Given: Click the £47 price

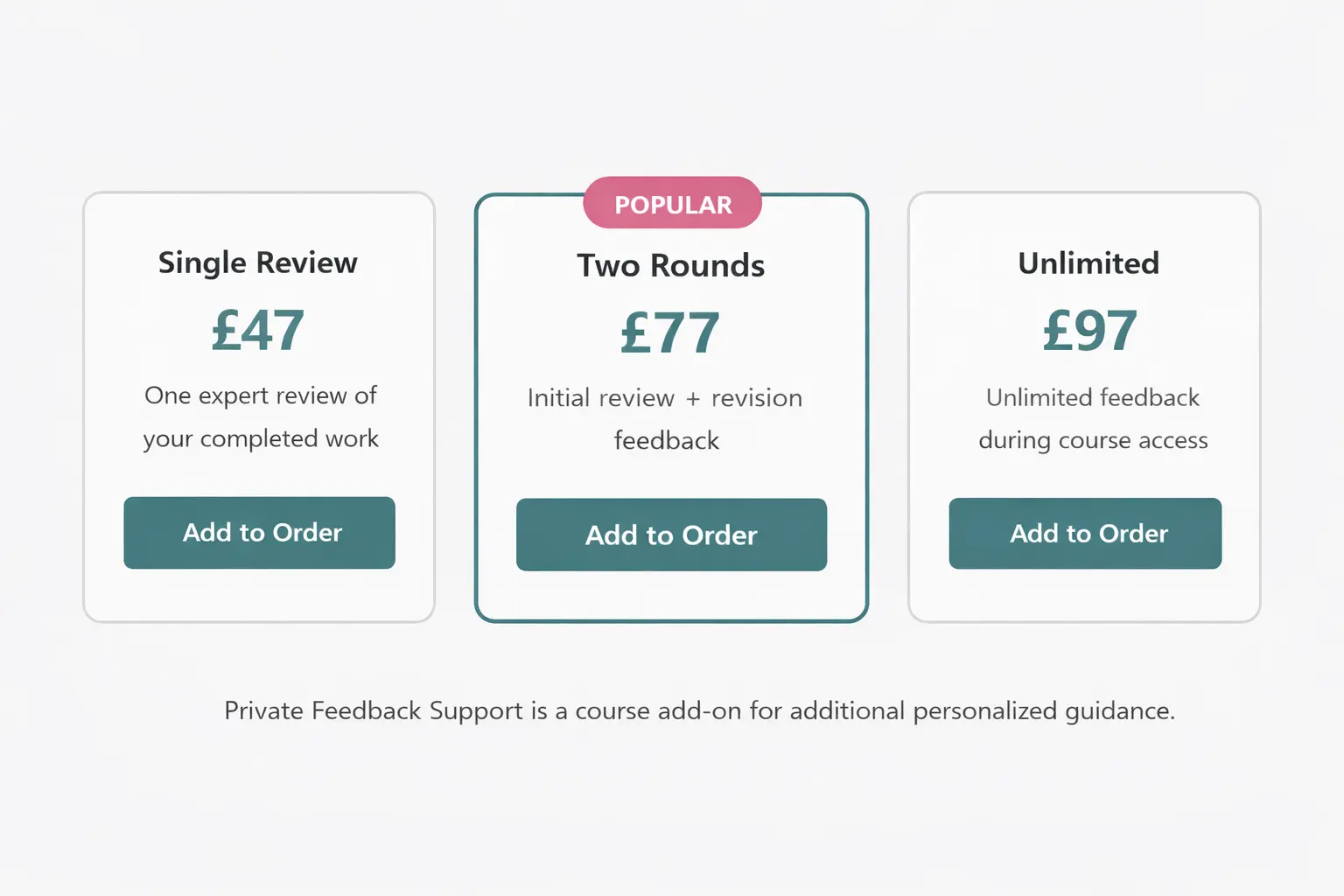Looking at the screenshot, I should [x=258, y=331].
